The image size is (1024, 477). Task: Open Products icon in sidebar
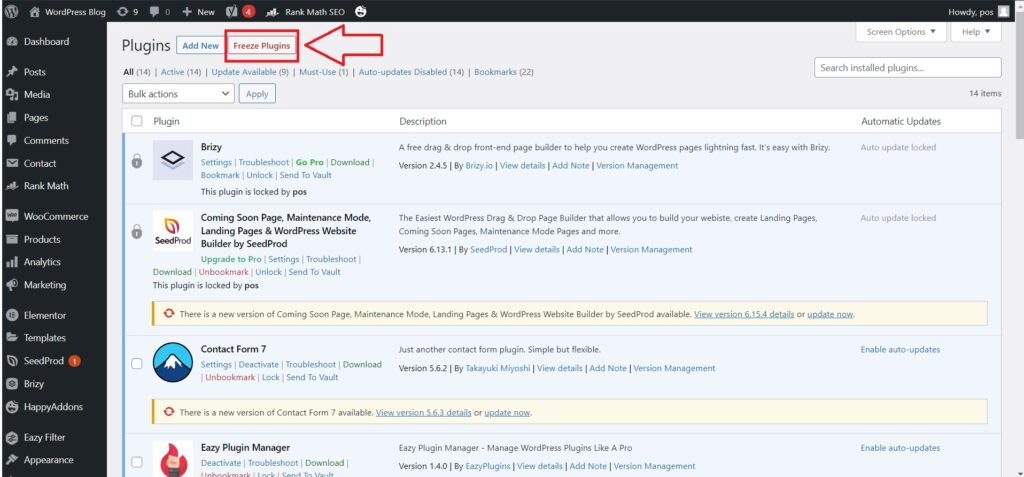[x=12, y=239]
